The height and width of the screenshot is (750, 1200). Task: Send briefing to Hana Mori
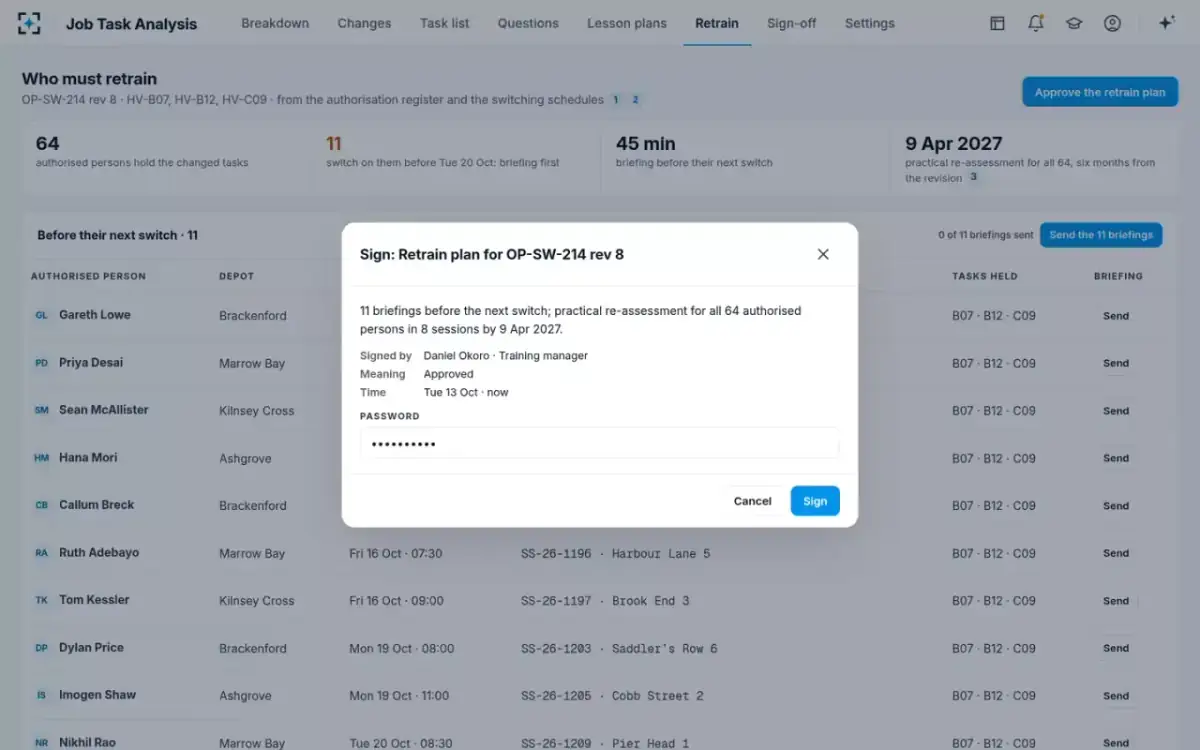(1116, 458)
